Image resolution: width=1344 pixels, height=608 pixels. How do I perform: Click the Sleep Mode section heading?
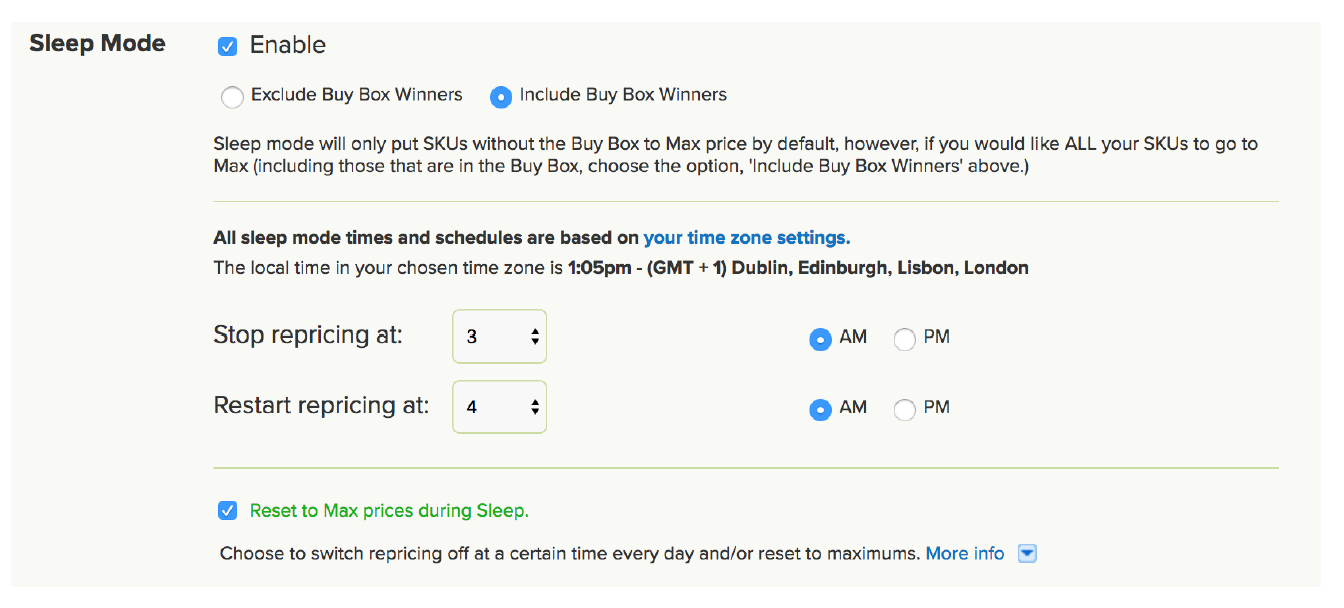click(97, 44)
